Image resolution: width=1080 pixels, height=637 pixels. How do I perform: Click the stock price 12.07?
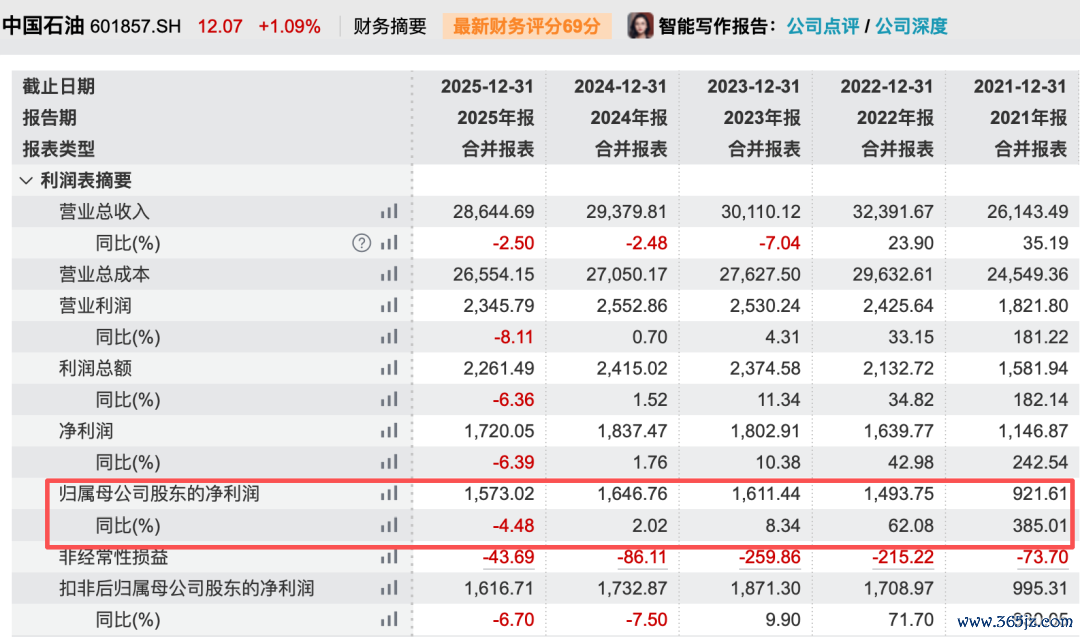click(220, 26)
